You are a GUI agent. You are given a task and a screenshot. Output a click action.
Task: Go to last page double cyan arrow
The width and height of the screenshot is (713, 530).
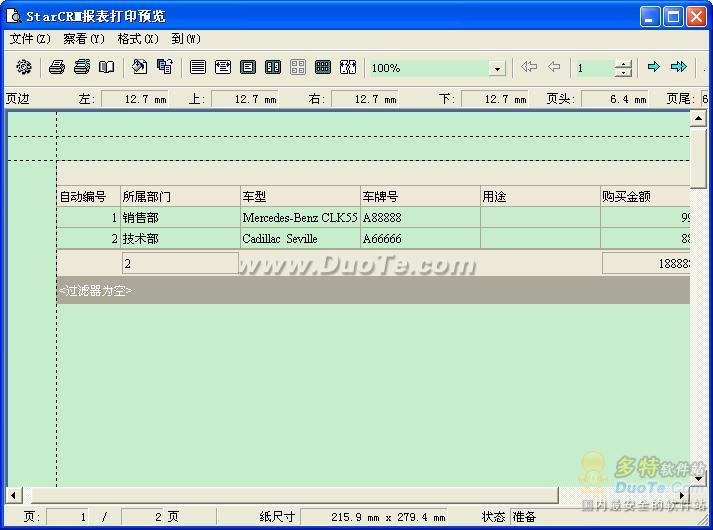click(x=678, y=67)
